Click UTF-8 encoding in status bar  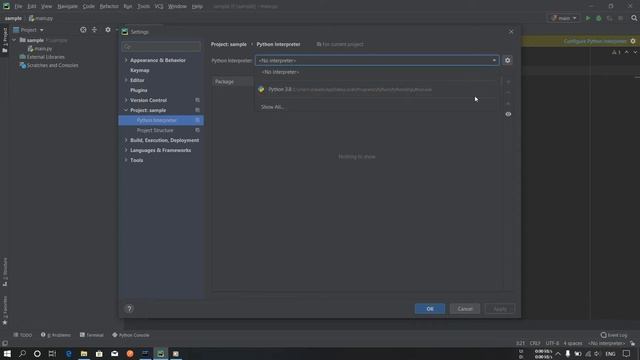(552, 344)
